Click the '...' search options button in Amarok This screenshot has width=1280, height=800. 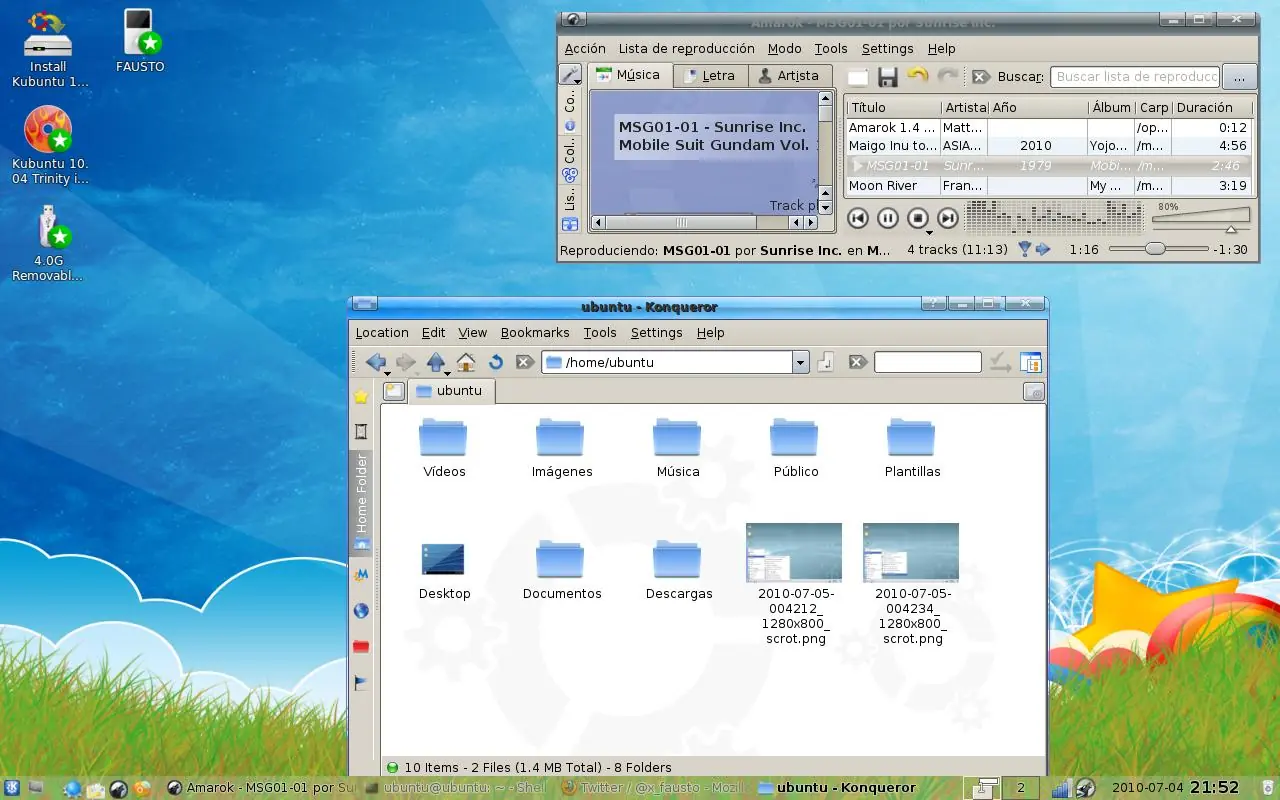click(1240, 77)
